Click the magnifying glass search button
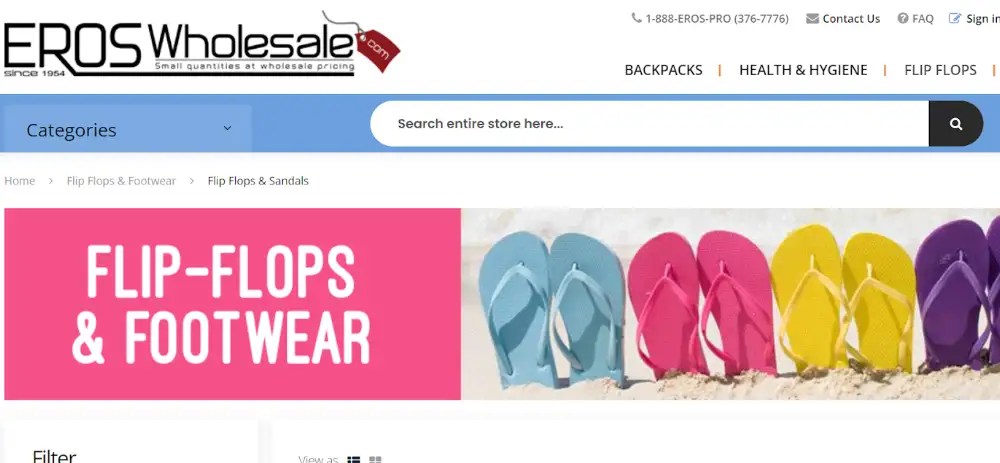The width and height of the screenshot is (1000, 463). coord(955,124)
